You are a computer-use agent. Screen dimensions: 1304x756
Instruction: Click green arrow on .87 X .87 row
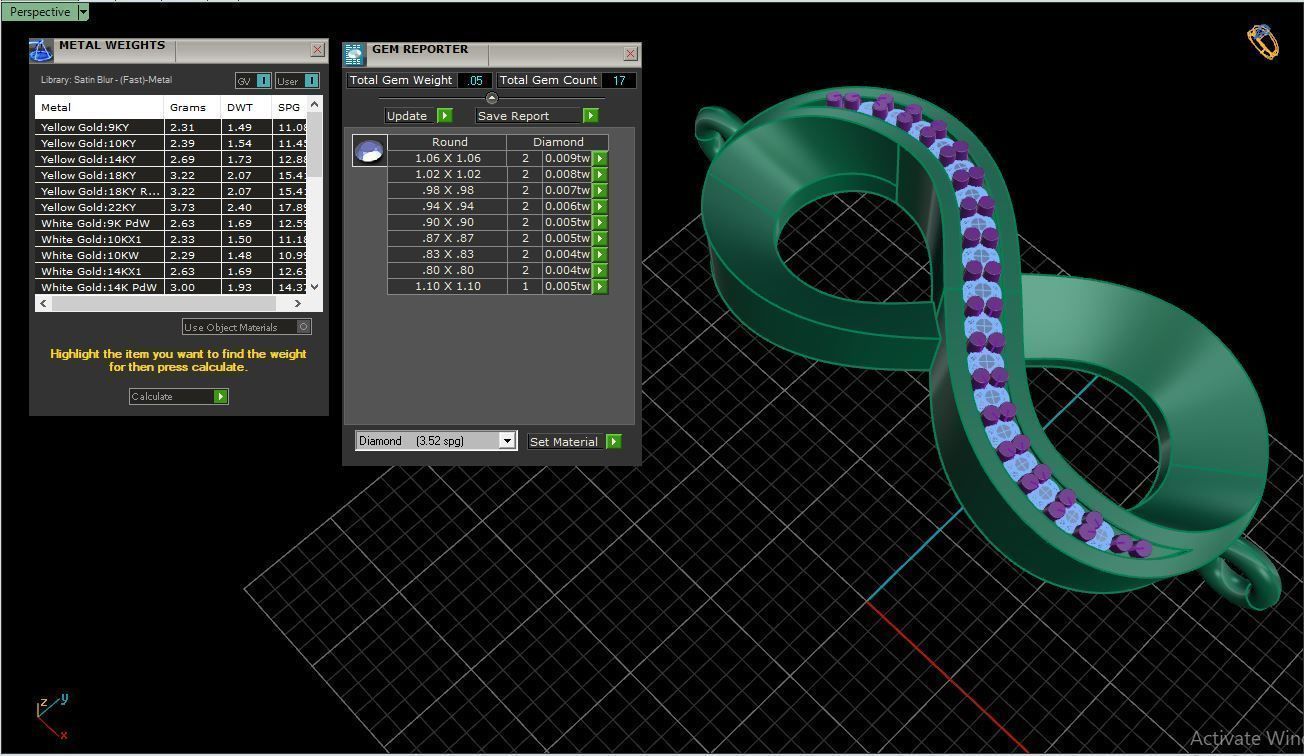tap(600, 238)
